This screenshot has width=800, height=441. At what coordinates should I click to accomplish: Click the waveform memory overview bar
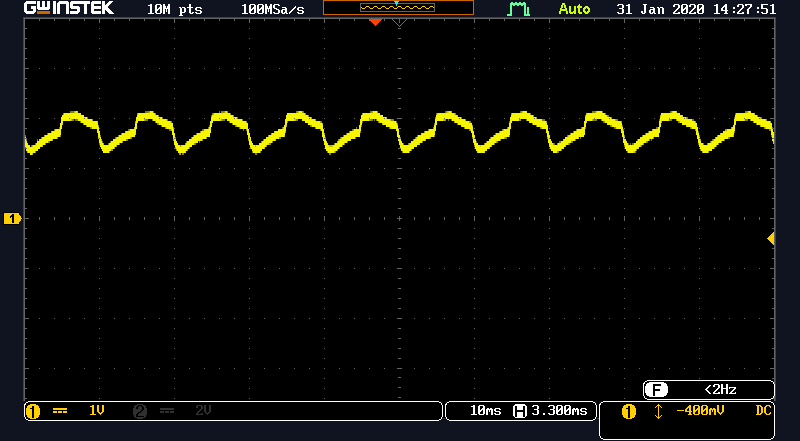click(x=398, y=8)
